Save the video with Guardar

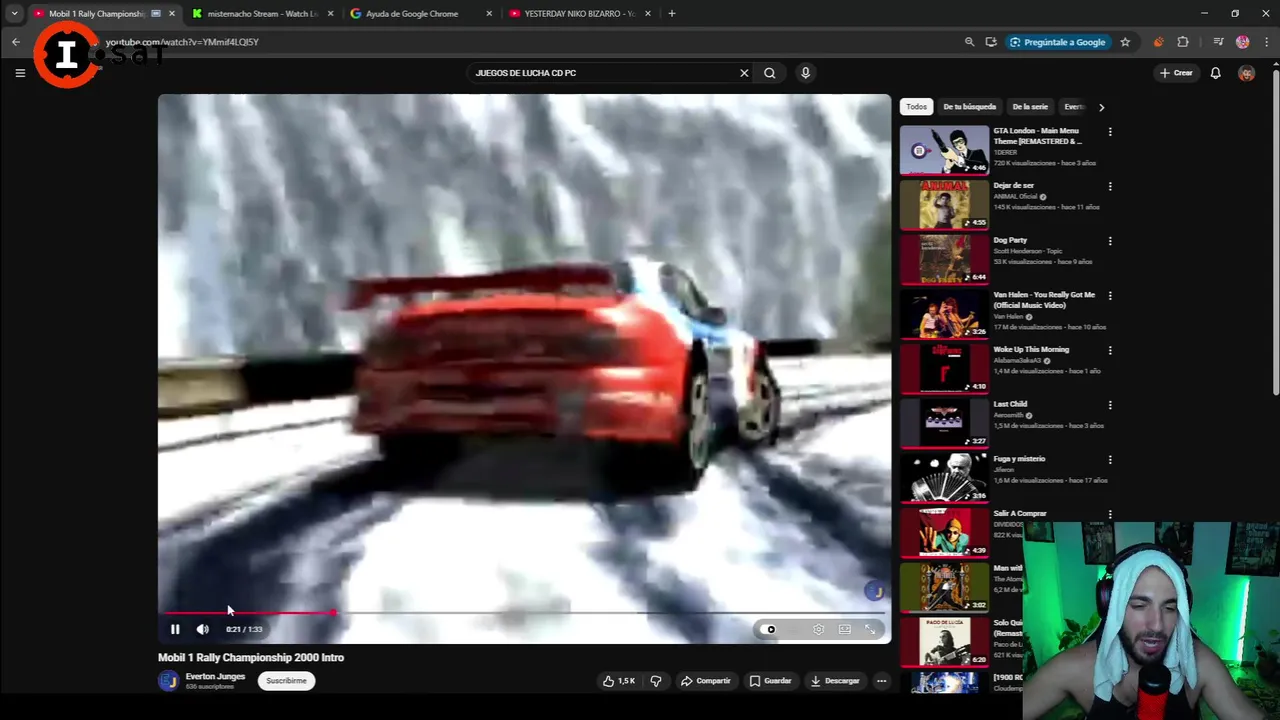[x=771, y=681]
